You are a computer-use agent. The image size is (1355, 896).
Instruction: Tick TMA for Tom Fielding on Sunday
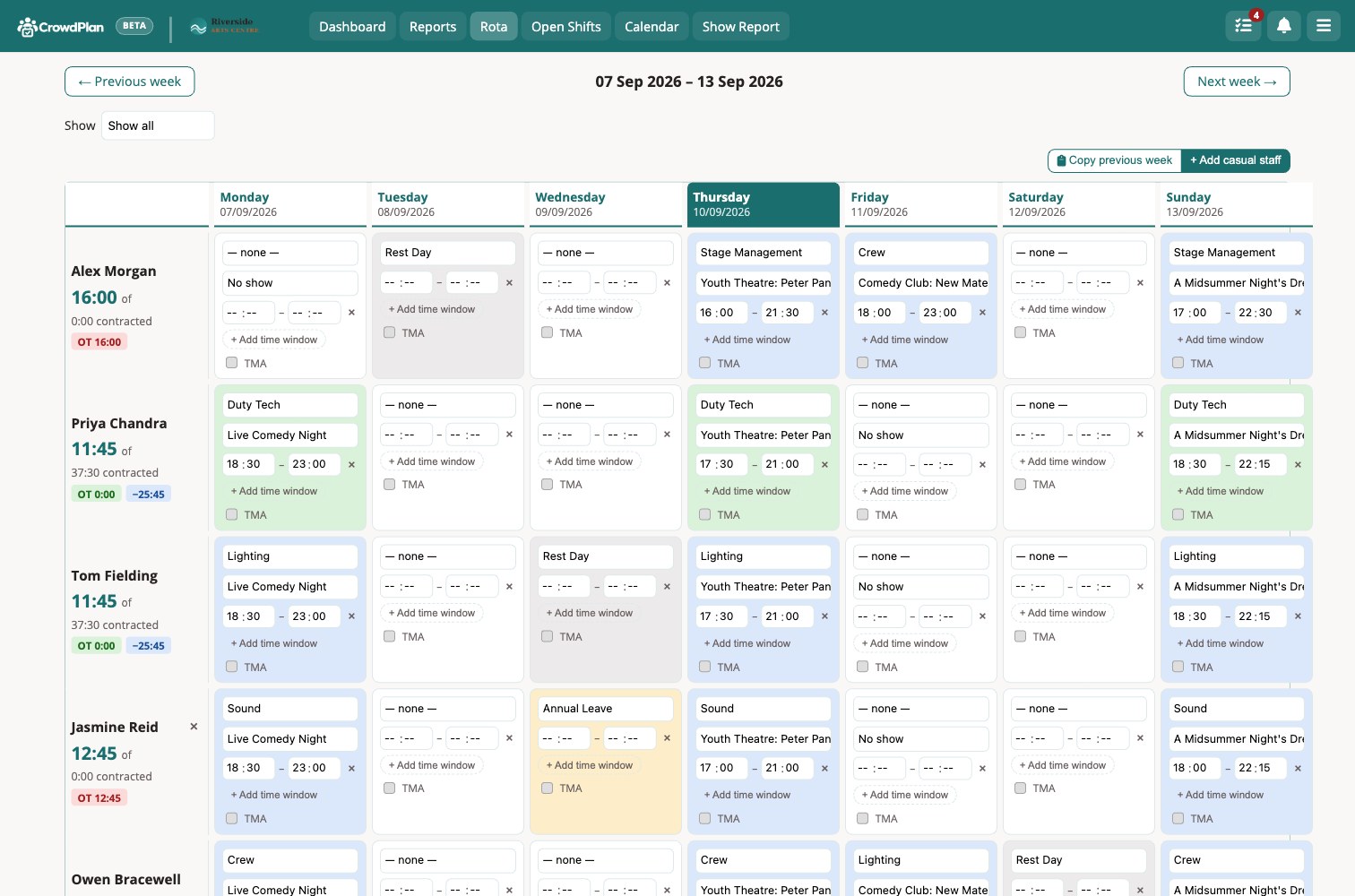click(x=1178, y=667)
